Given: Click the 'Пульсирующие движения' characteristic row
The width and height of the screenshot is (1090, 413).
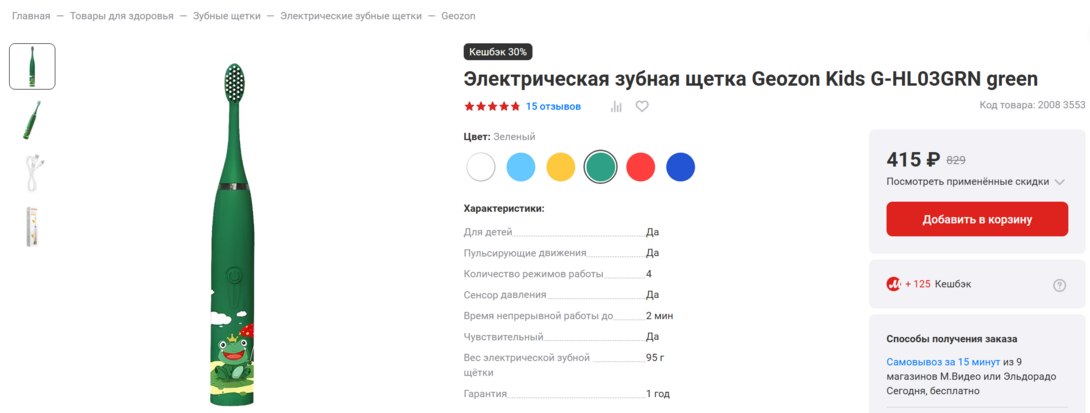Looking at the screenshot, I should (562, 253).
